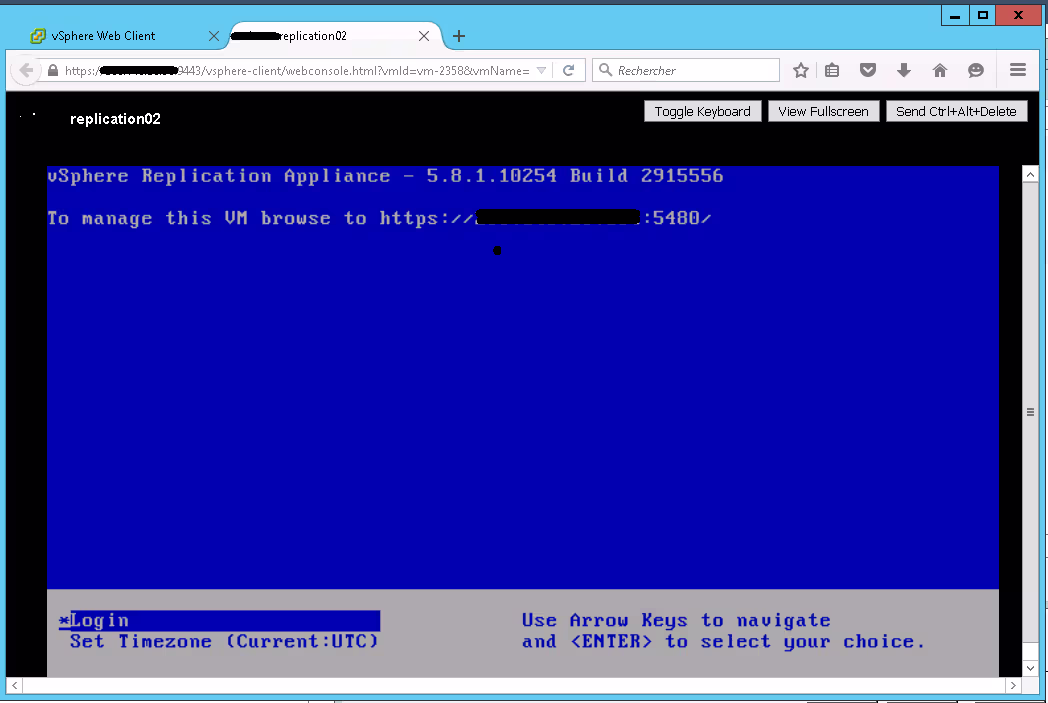Screen dimensions: 1048x703
Task: Toggle Keyboard in the web console
Action: pos(702,111)
